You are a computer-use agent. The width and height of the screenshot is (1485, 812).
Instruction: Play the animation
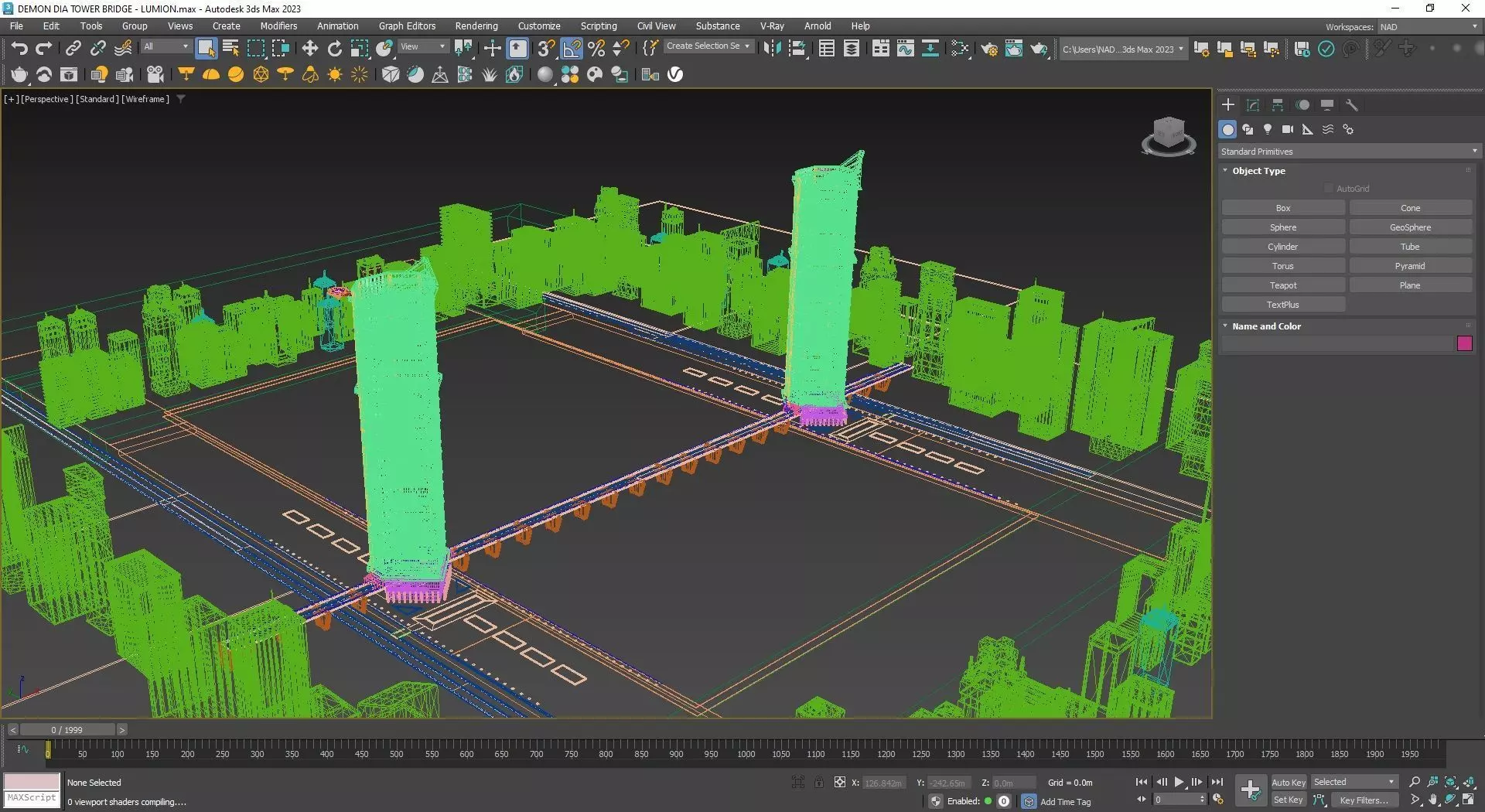(x=1179, y=783)
